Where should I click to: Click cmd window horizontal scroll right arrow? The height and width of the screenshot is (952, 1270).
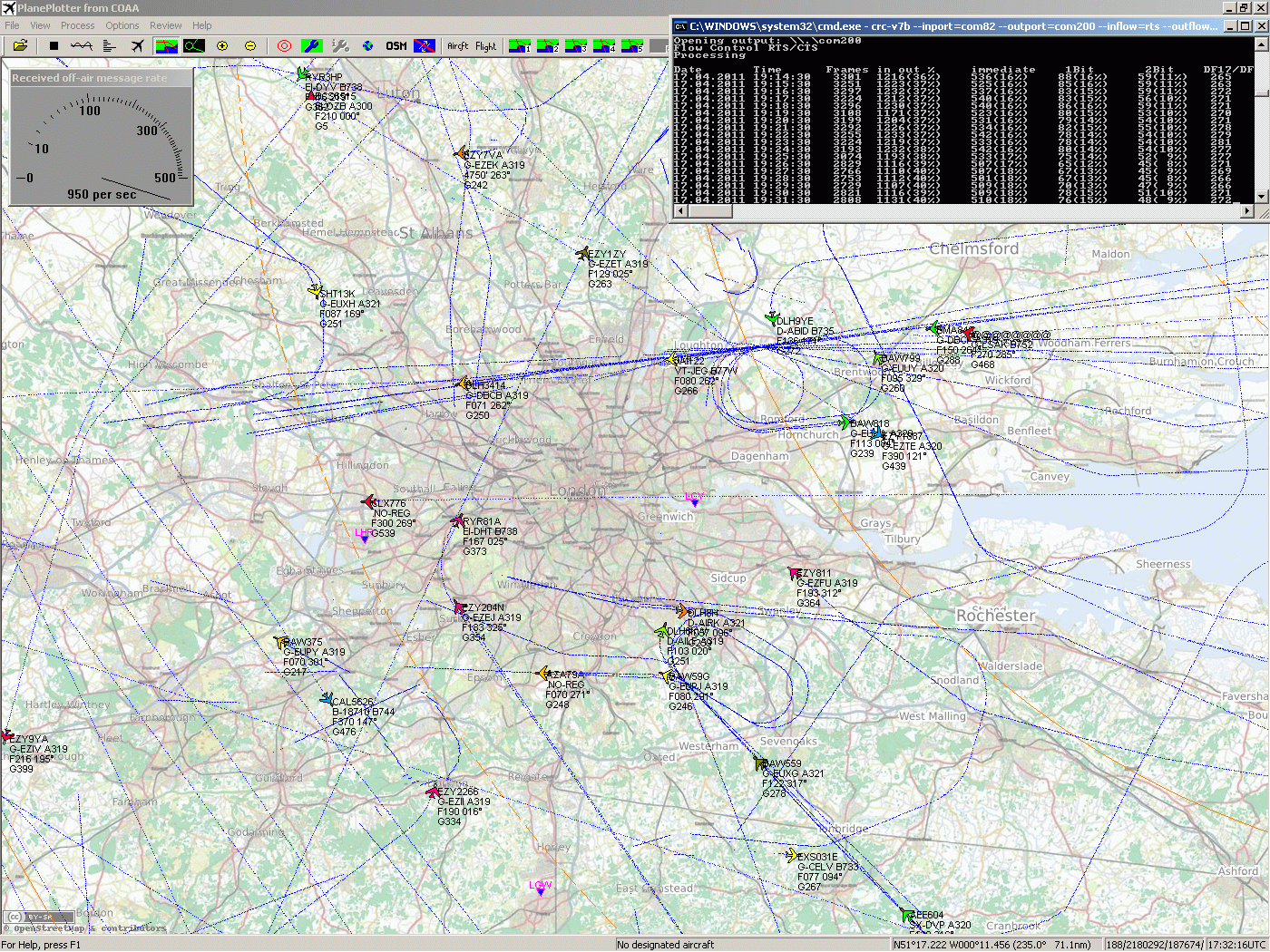point(1247,211)
